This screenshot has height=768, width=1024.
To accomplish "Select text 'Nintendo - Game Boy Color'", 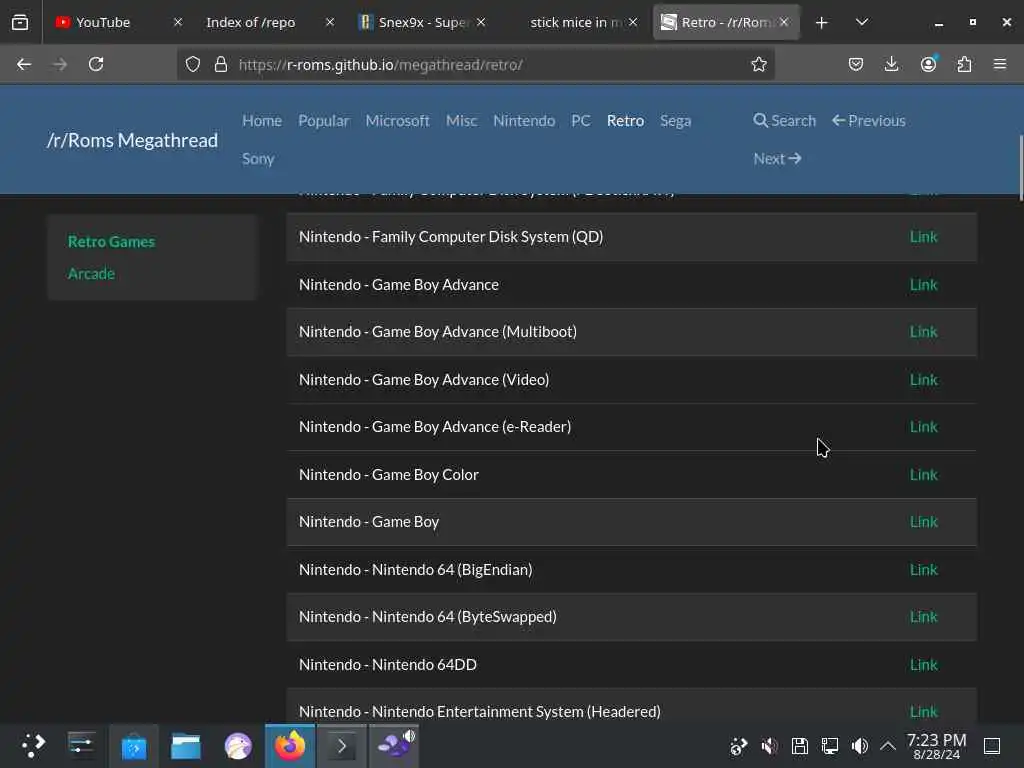I will click(389, 475).
